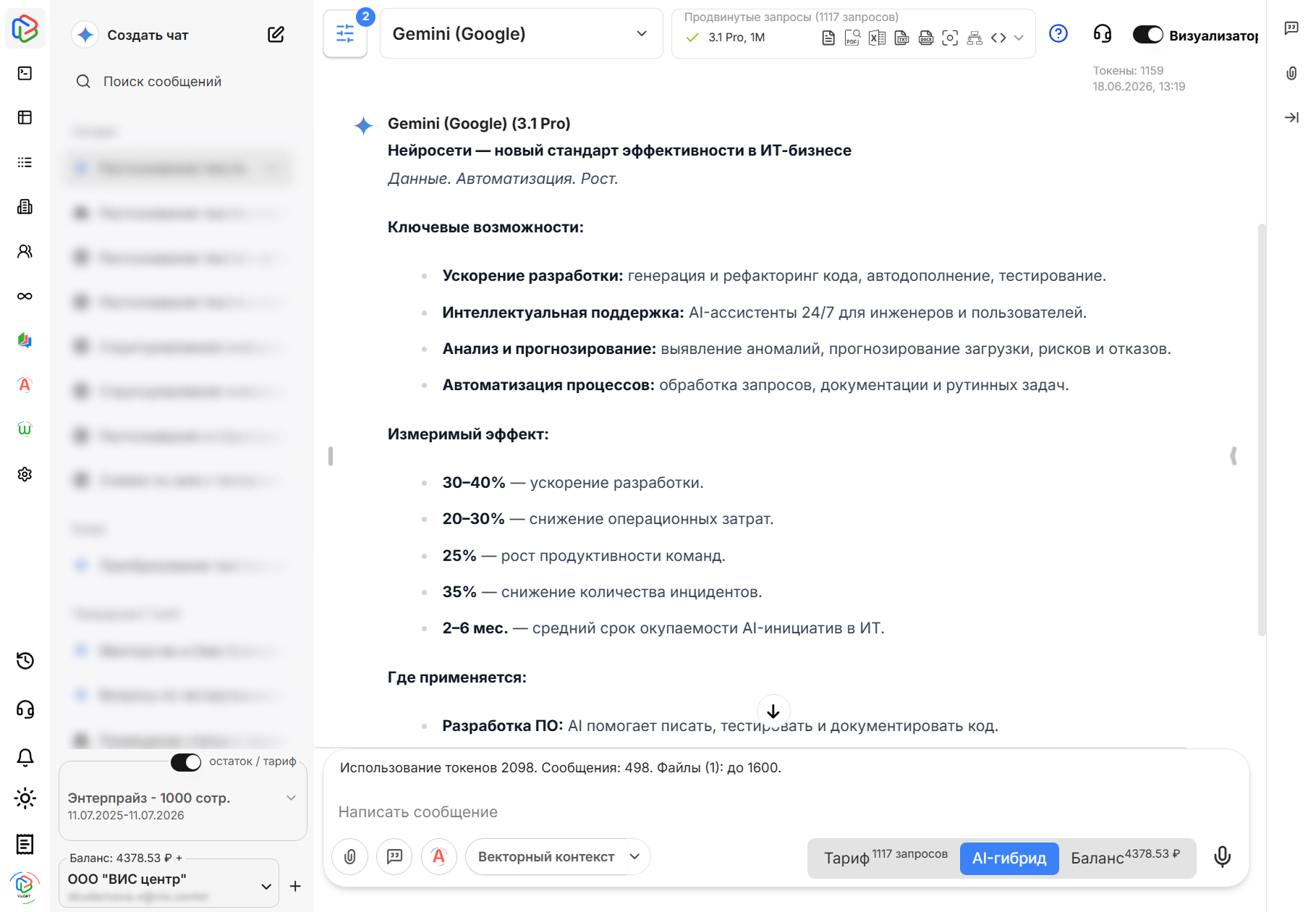
Task: Click the Токены: 1159 text
Action: [x=1128, y=71]
